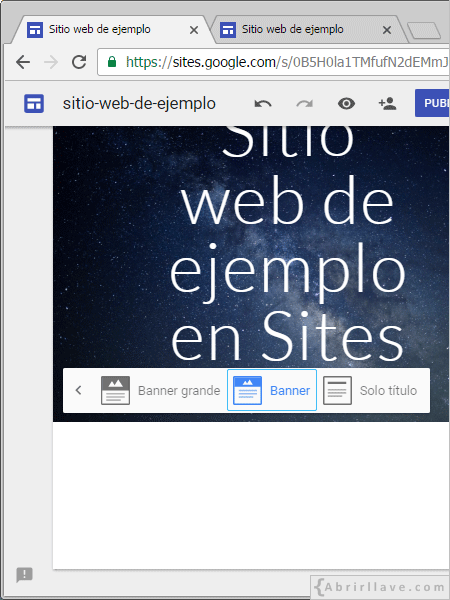Collapse header type options with left chevron
Viewport: 450px width, 600px height.
[x=78, y=390]
